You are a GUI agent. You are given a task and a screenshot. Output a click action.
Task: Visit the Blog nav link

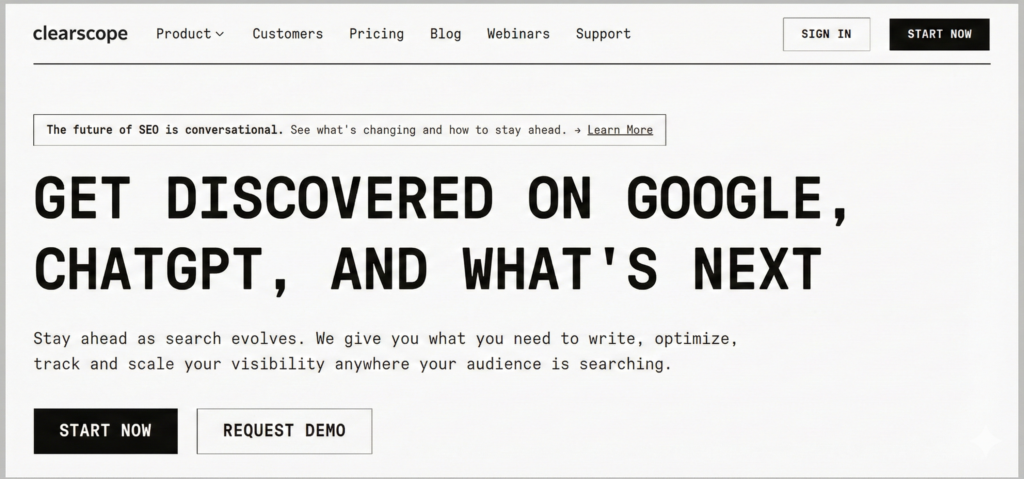coord(445,34)
